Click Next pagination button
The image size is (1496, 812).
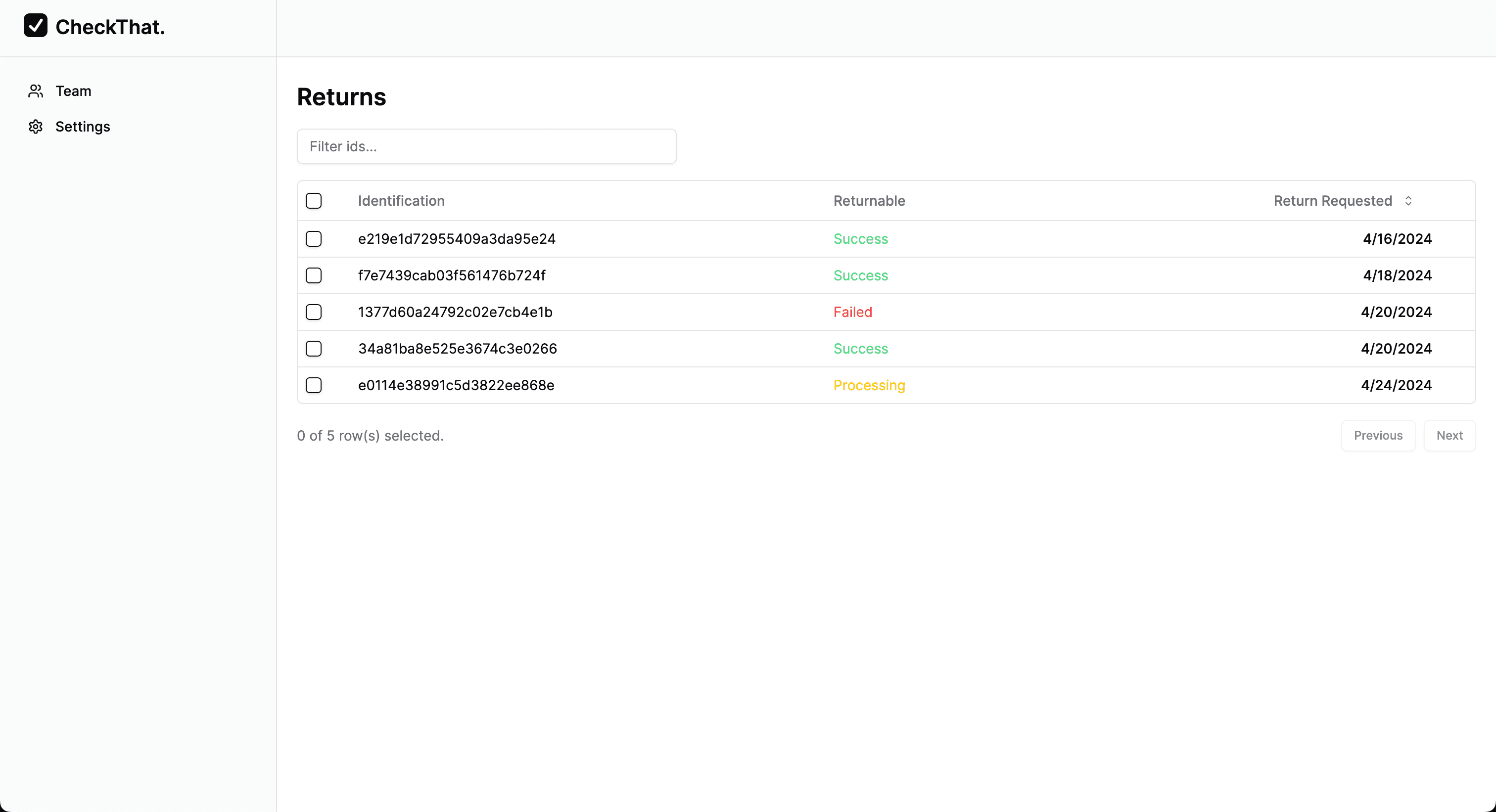[1450, 436]
